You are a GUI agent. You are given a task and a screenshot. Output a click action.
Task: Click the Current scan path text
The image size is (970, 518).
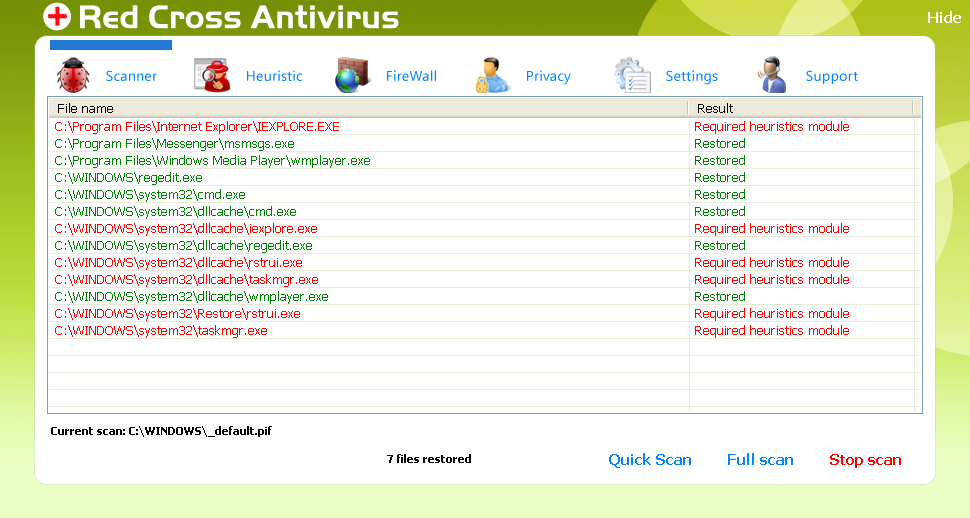coord(161,431)
